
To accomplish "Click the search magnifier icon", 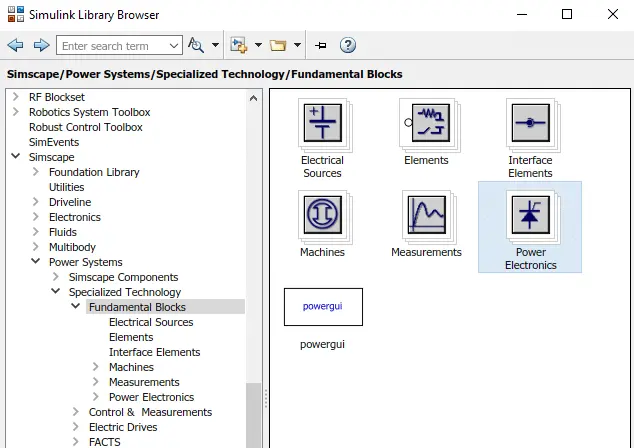I will point(196,46).
